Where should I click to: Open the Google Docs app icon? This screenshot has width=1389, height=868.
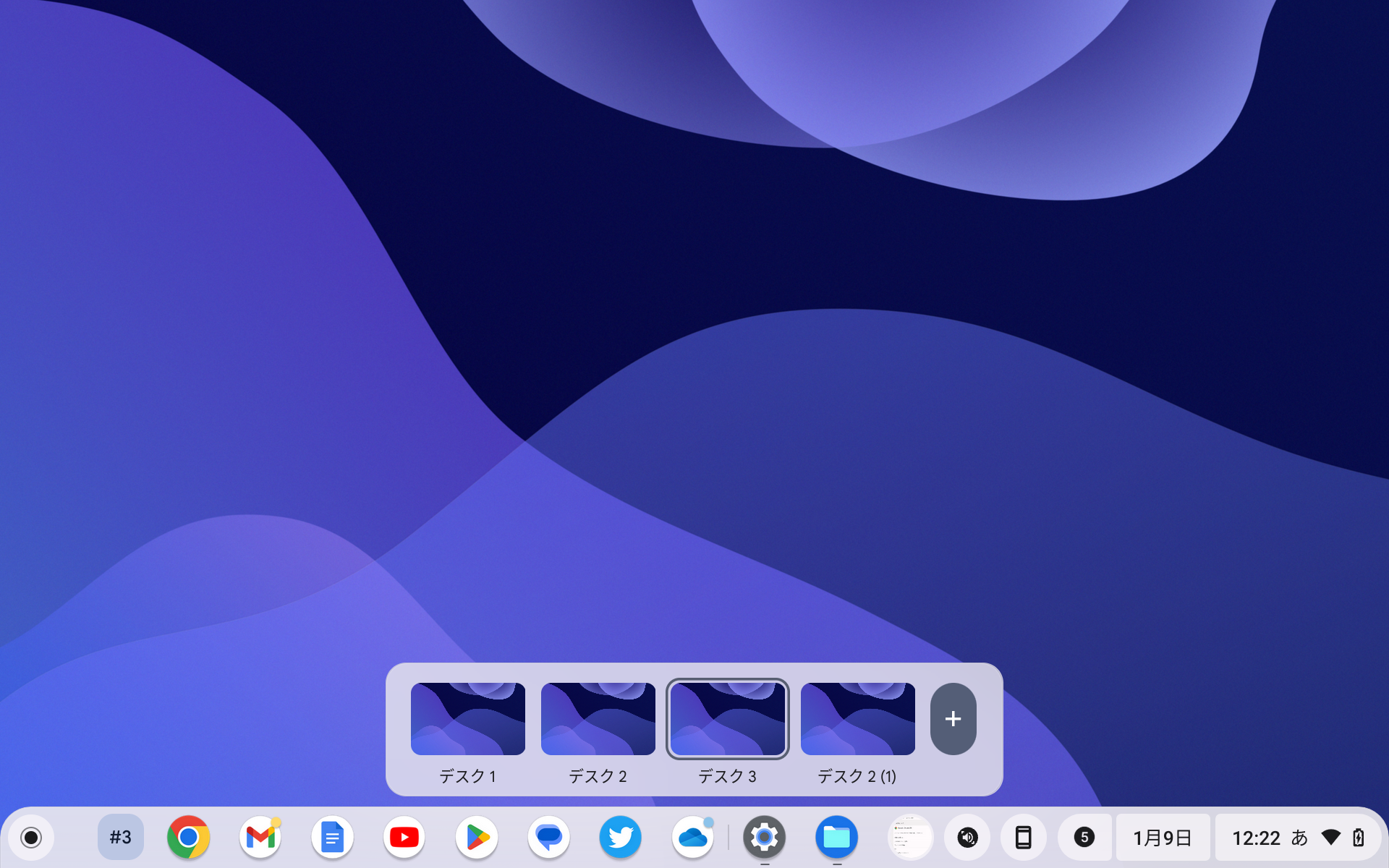tap(332, 838)
